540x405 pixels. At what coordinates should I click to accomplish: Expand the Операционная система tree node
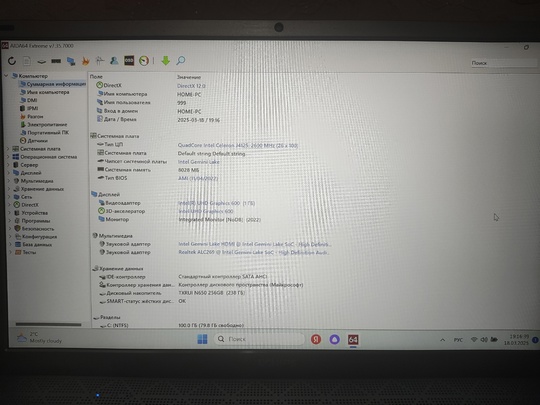pos(8,157)
